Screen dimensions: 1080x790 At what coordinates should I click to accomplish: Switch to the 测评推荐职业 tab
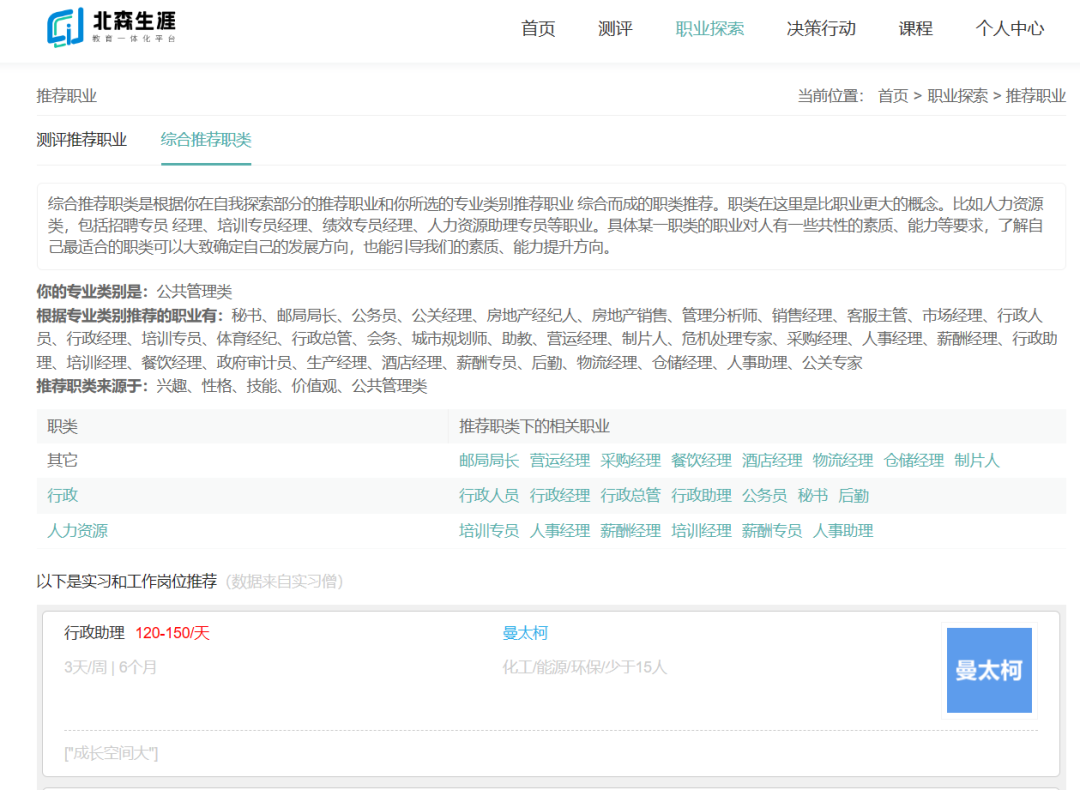(x=82, y=140)
